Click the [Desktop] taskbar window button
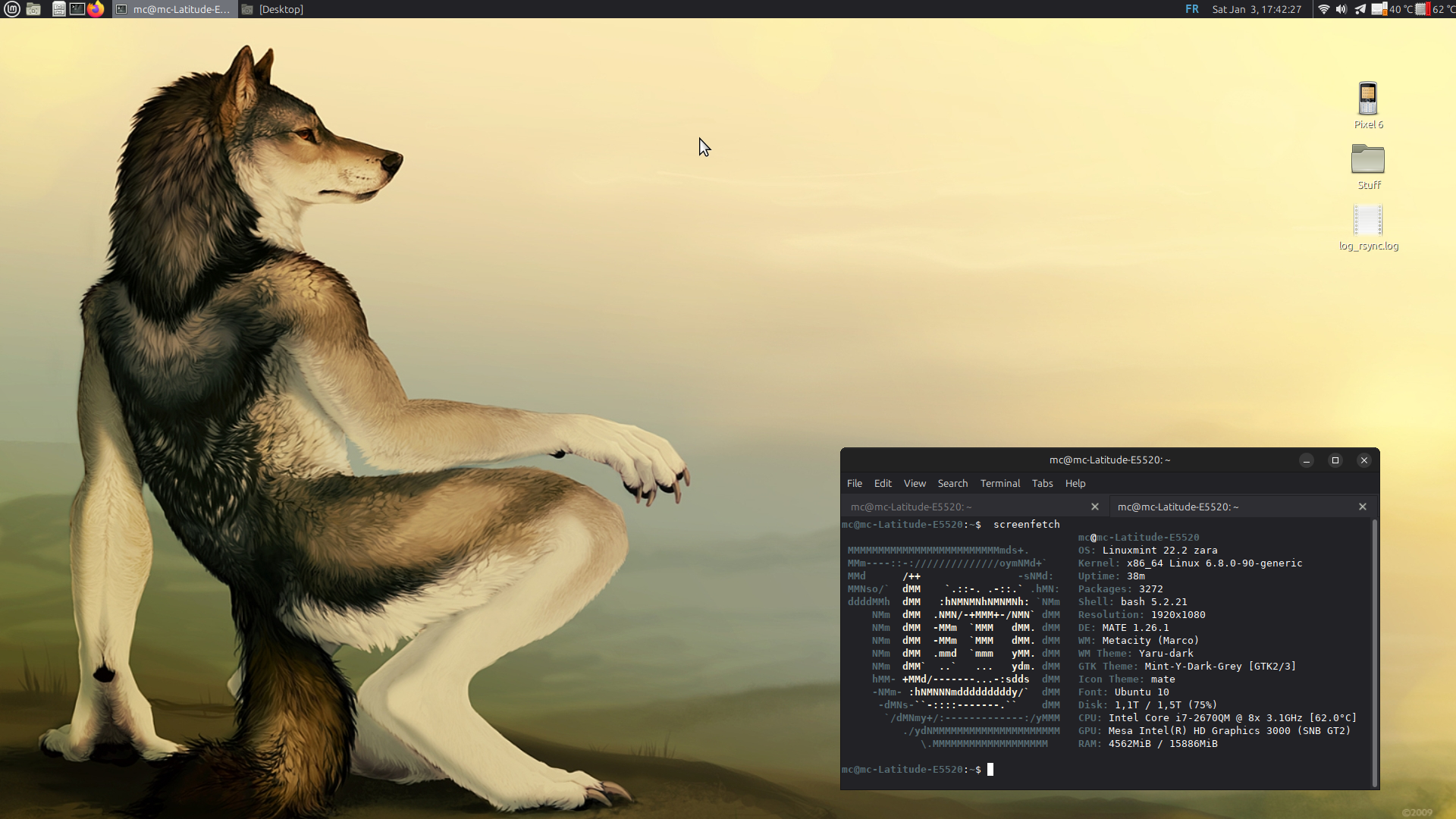 coord(275,9)
